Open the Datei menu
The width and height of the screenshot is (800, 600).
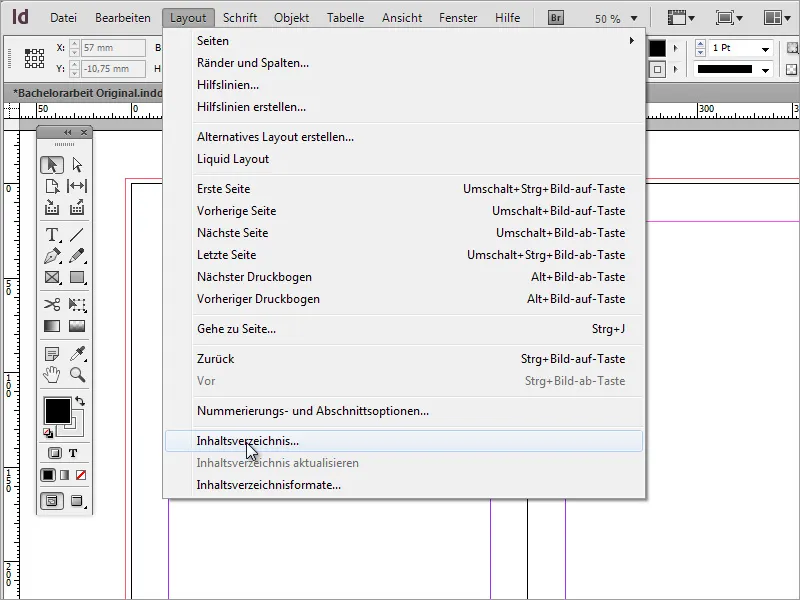pyautogui.click(x=63, y=18)
